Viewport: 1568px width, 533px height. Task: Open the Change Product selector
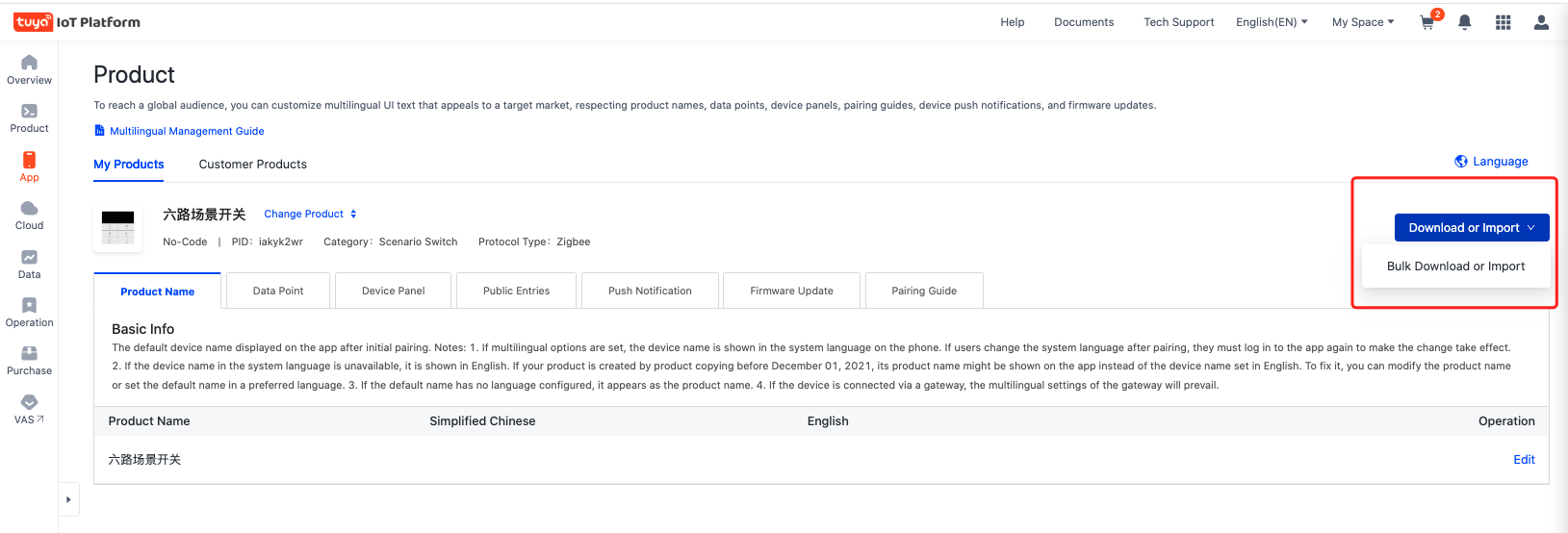coord(310,214)
